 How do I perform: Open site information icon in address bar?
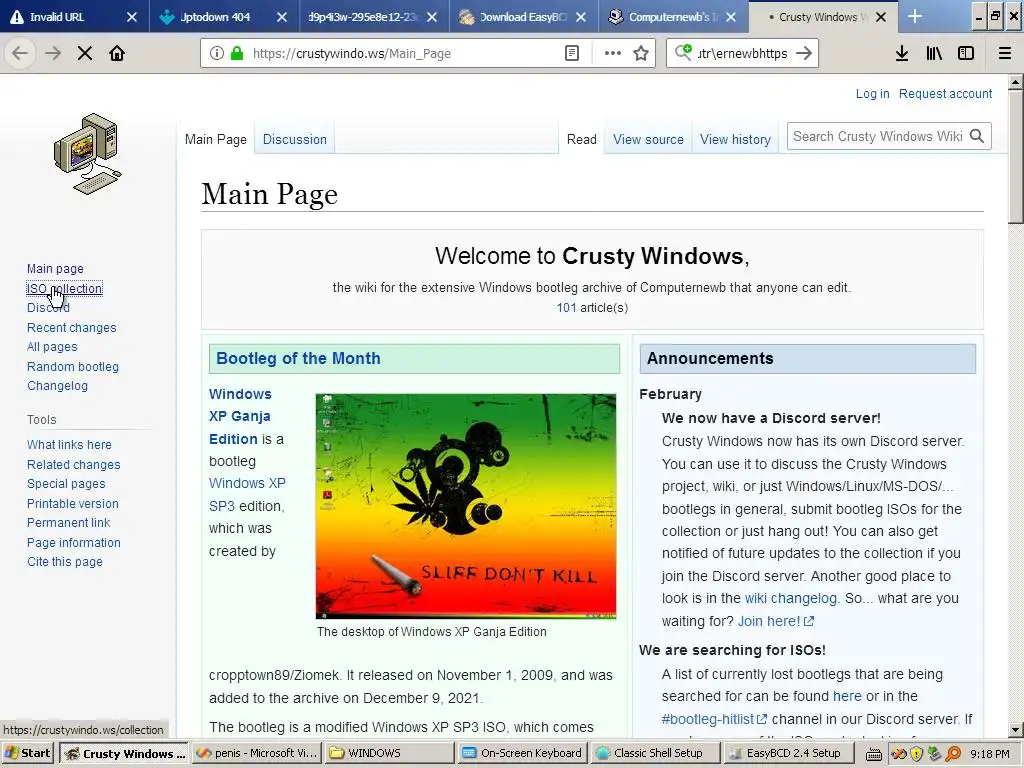(217, 54)
